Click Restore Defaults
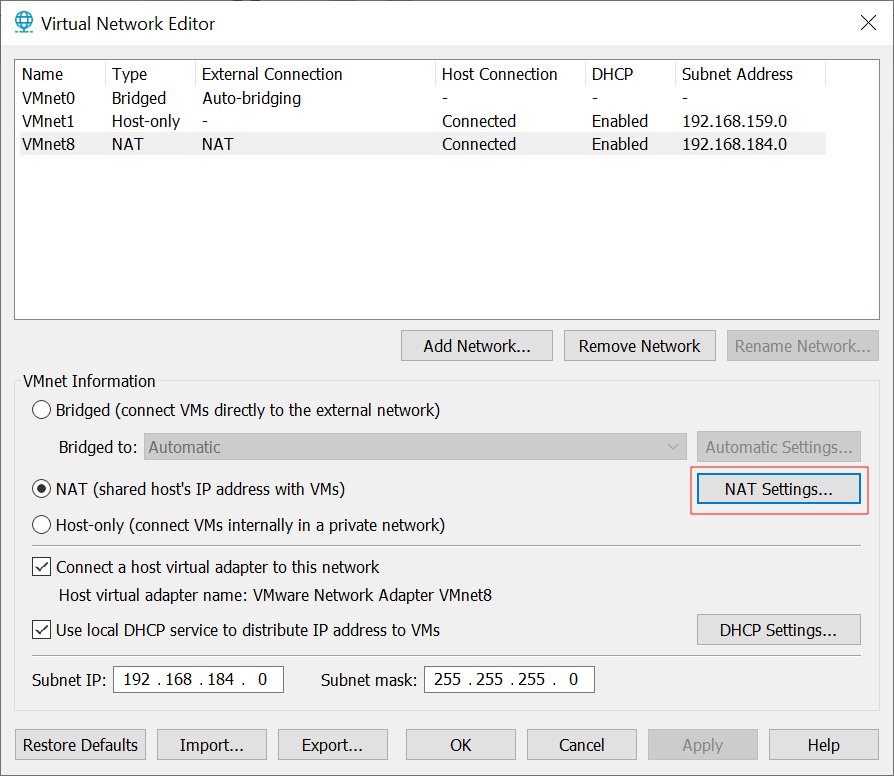Screen dimensions: 894x776 point(80,745)
